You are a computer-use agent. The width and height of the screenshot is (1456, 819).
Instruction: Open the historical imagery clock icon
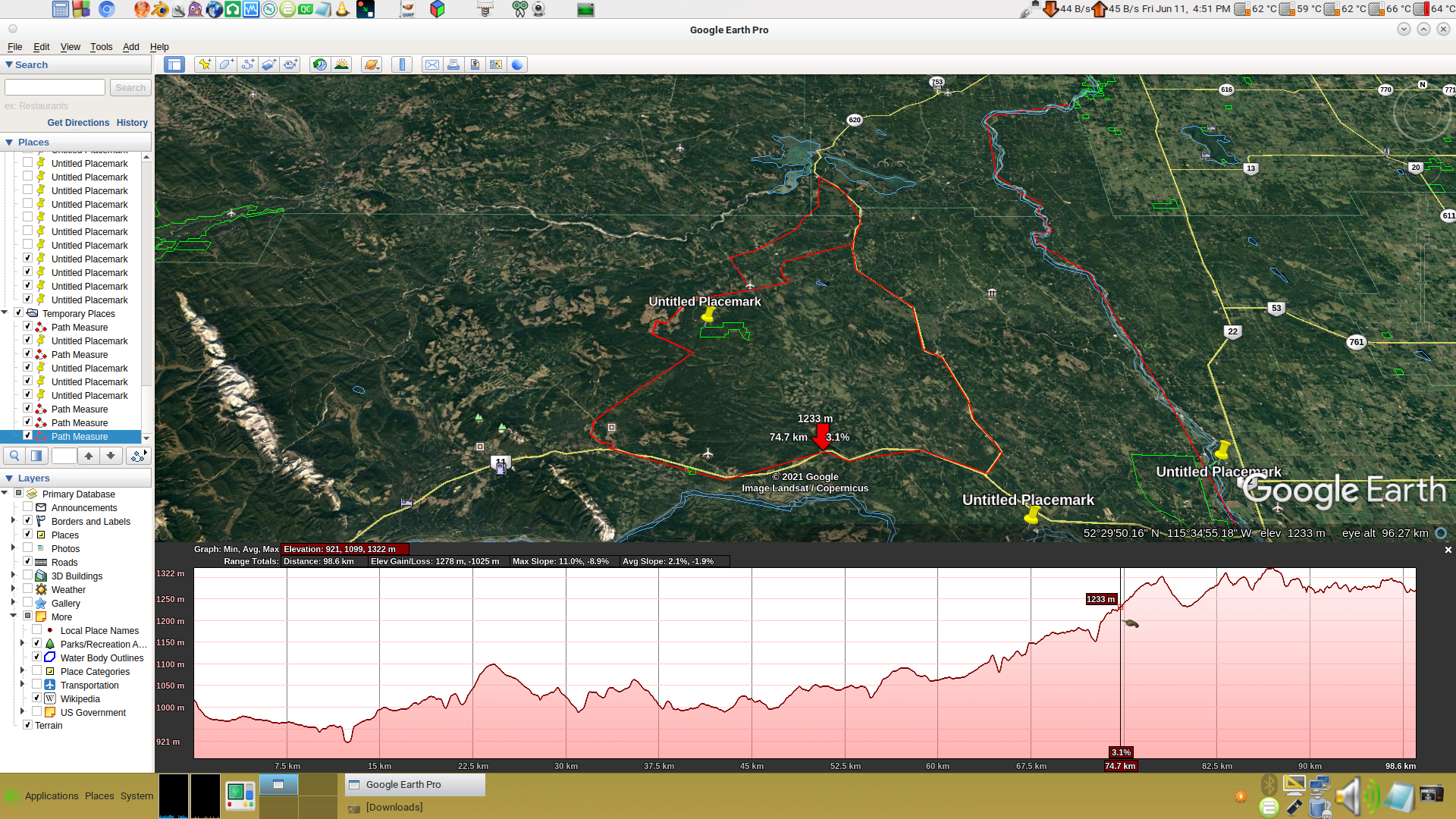(x=320, y=64)
